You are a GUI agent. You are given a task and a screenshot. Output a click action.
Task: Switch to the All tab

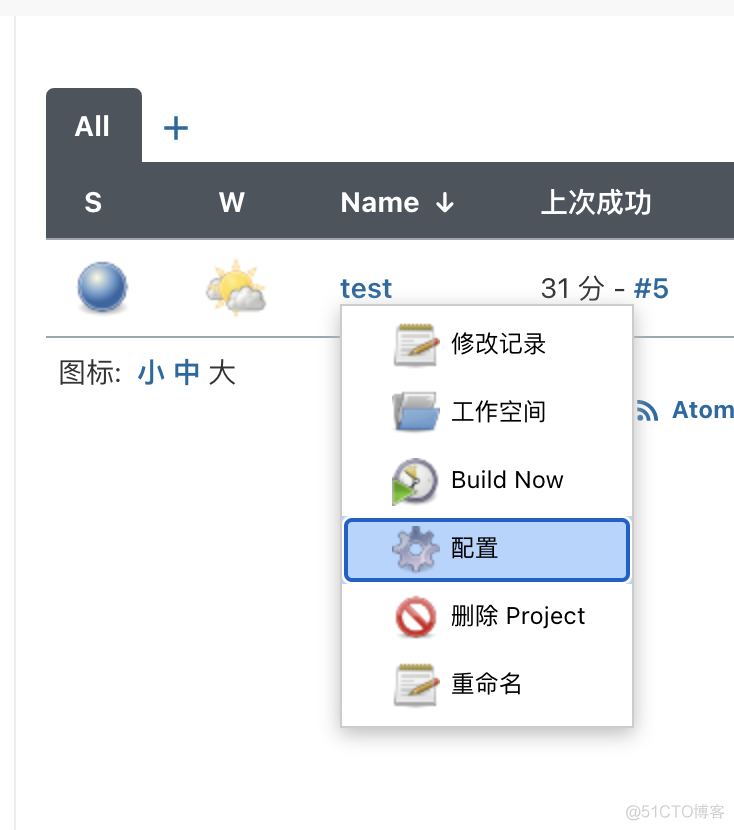(92, 126)
